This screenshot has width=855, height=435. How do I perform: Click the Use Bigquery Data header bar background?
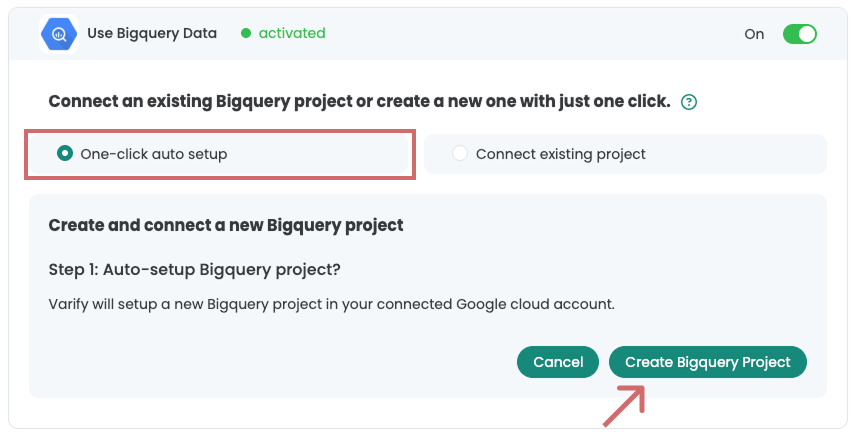pyautogui.click(x=428, y=34)
